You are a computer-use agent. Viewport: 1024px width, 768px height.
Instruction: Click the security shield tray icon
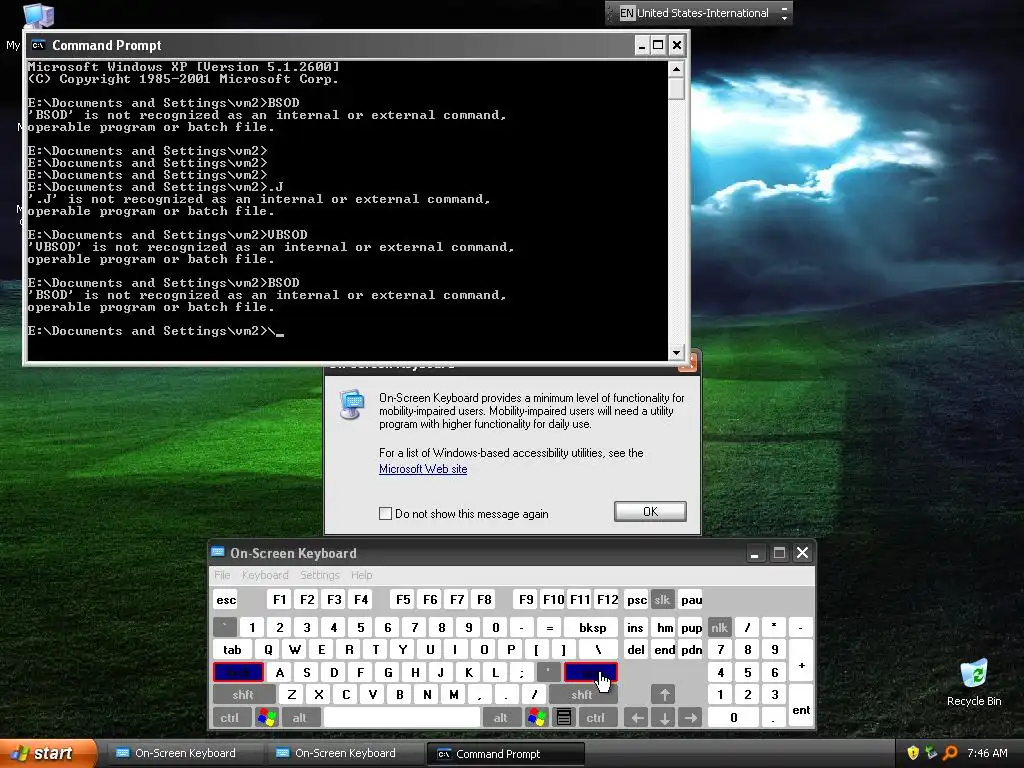pos(912,753)
